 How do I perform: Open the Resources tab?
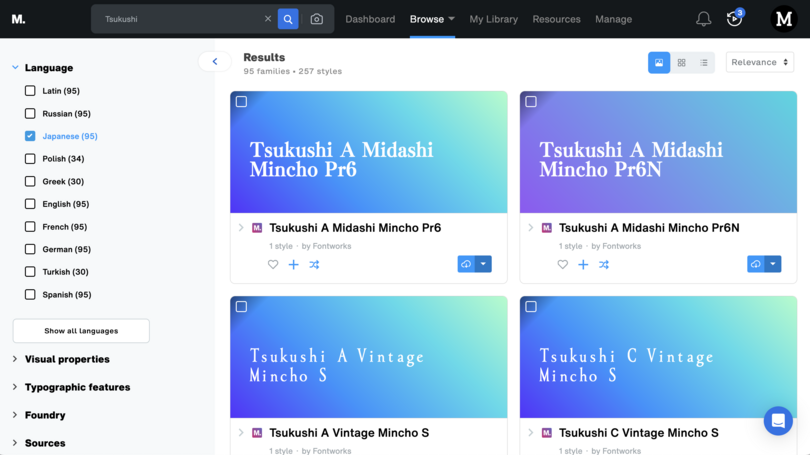click(x=556, y=19)
